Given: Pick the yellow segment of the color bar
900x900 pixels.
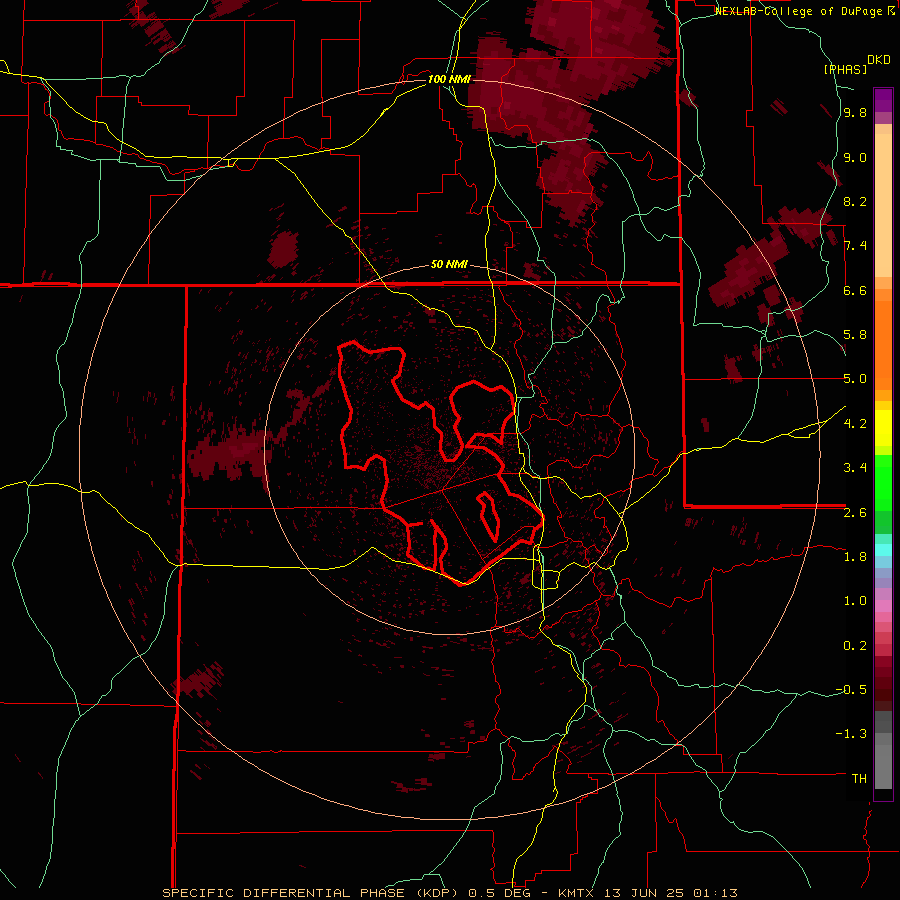Looking at the screenshot, I should [x=883, y=428].
